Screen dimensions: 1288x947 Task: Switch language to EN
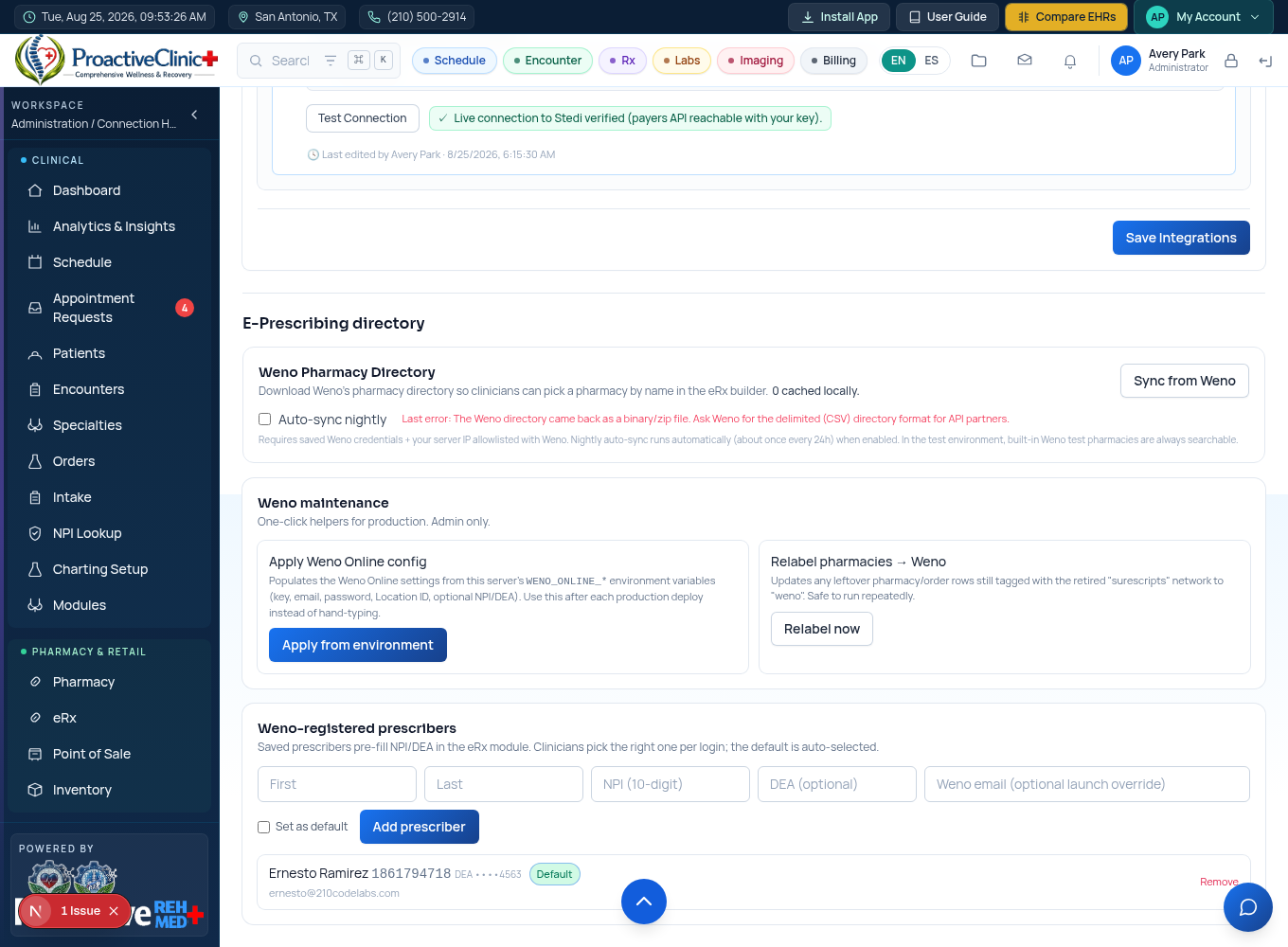click(x=899, y=61)
